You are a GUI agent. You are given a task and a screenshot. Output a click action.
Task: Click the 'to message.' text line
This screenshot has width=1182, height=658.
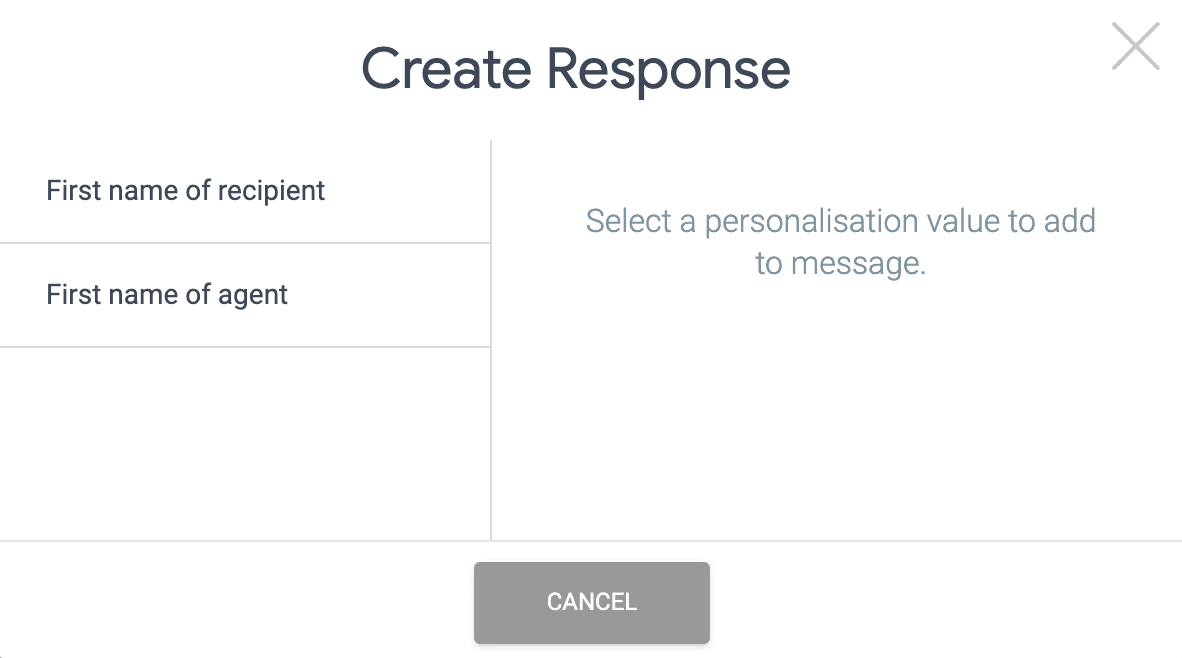(x=841, y=263)
